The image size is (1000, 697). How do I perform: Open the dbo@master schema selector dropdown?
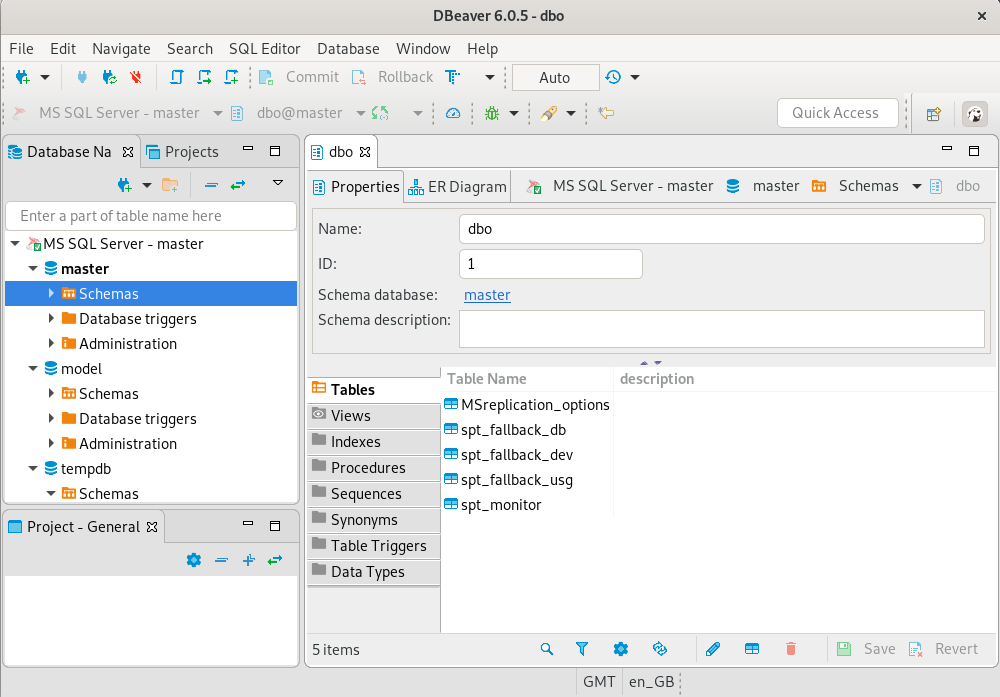click(x=360, y=113)
